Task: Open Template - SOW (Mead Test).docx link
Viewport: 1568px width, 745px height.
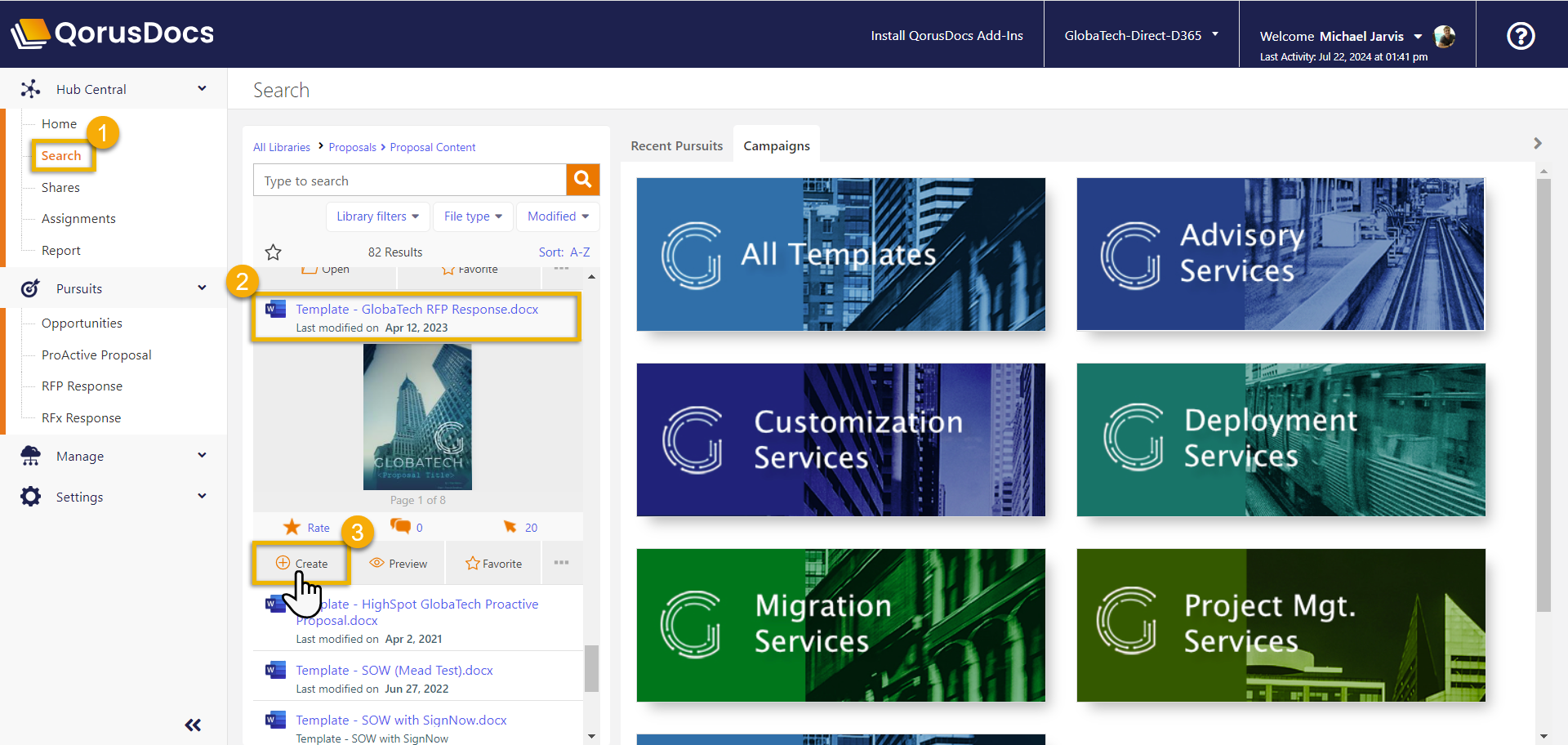Action: (394, 670)
